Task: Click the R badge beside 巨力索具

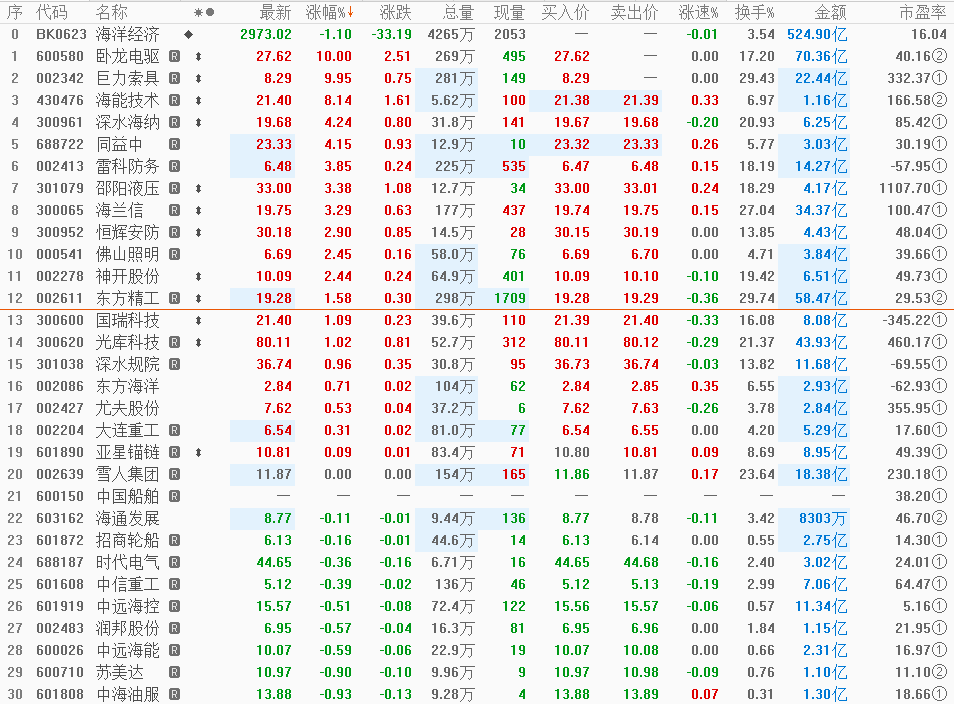Action: 175,78
